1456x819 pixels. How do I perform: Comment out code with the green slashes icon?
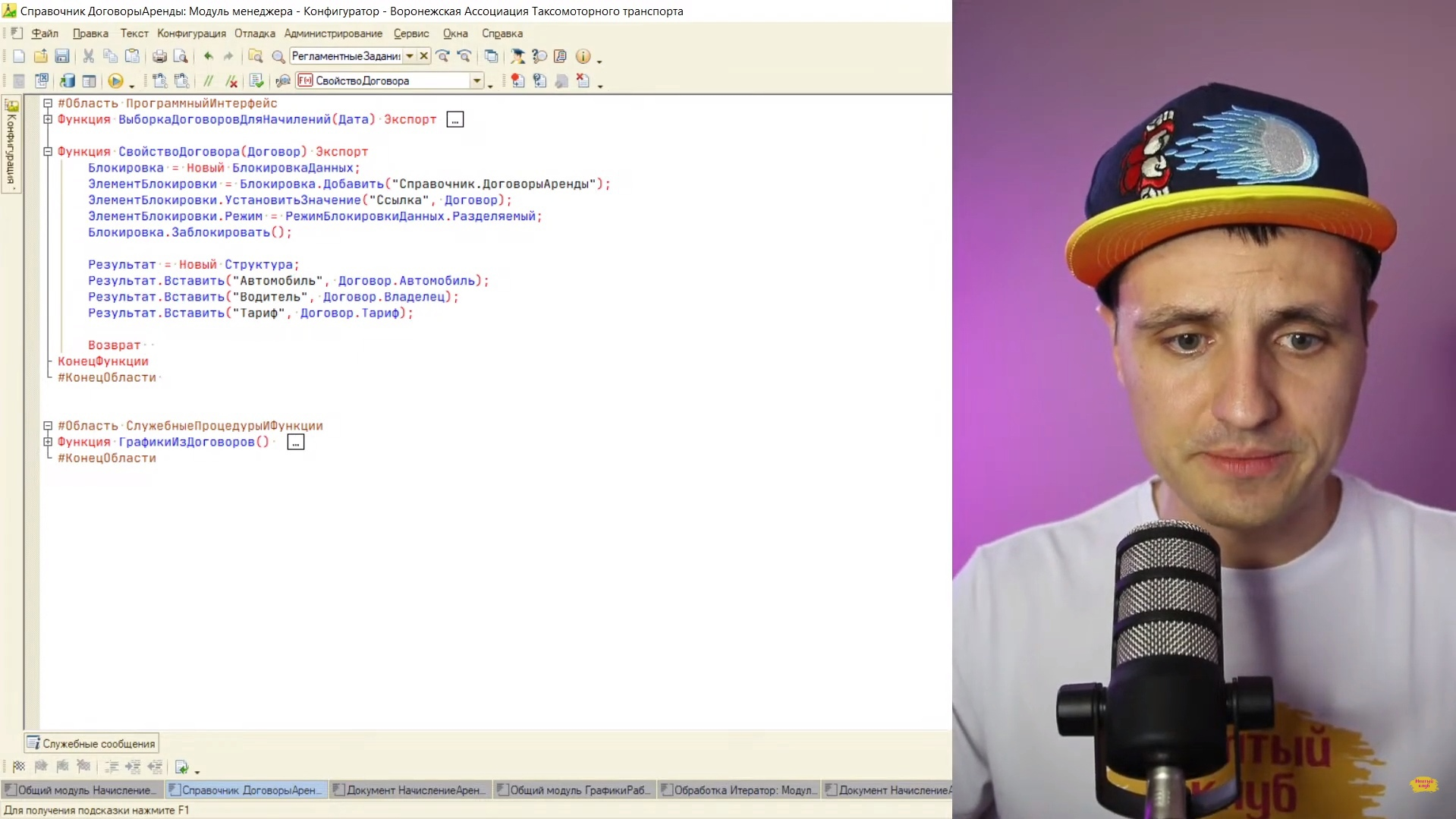pos(209,81)
